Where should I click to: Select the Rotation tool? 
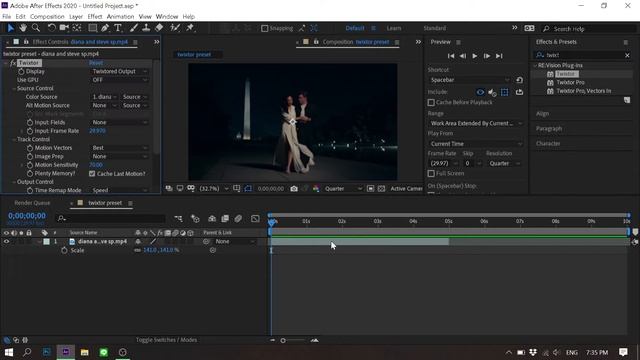pyautogui.click(x=51, y=28)
